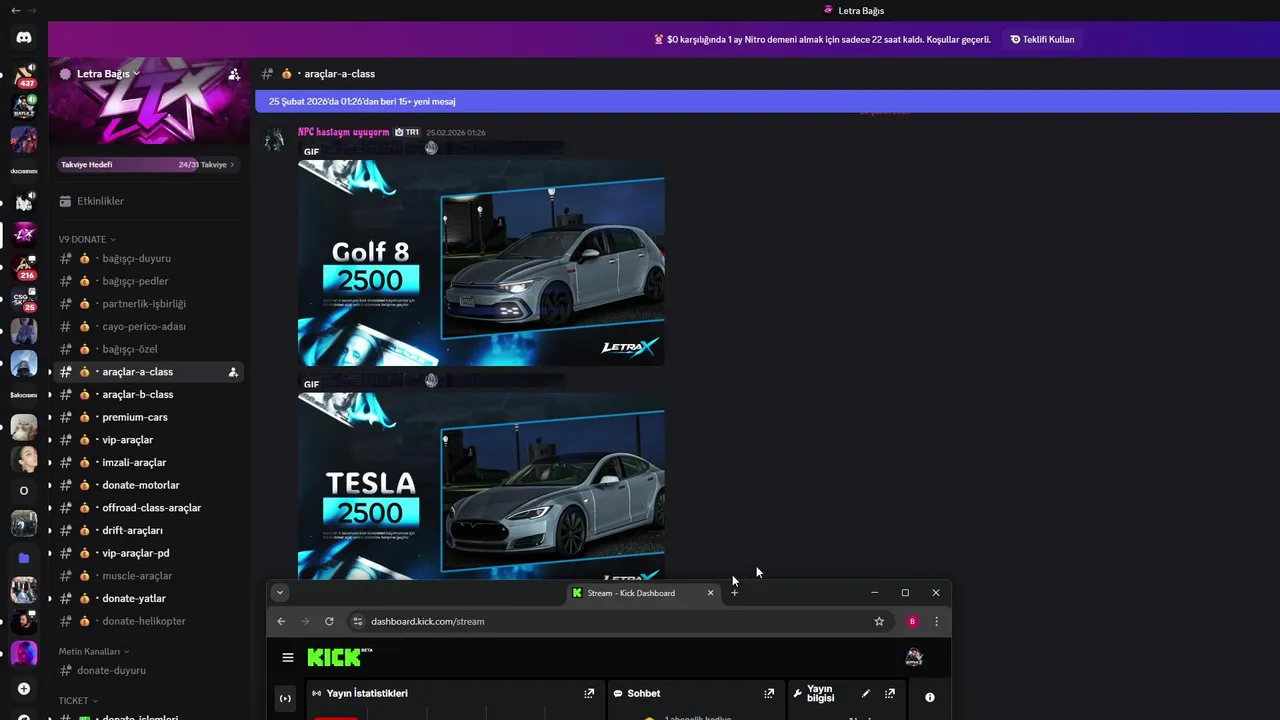Image resolution: width=1280 pixels, height=720 pixels.
Task: Click the Kick logo in dashboard
Action: pos(340,657)
